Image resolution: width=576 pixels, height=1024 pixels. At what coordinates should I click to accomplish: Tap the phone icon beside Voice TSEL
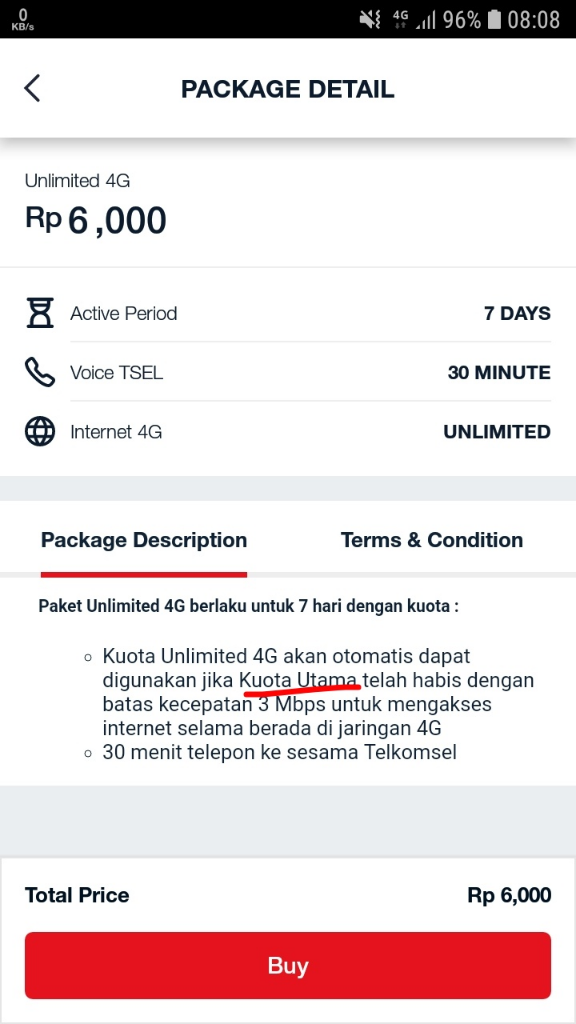point(41,372)
